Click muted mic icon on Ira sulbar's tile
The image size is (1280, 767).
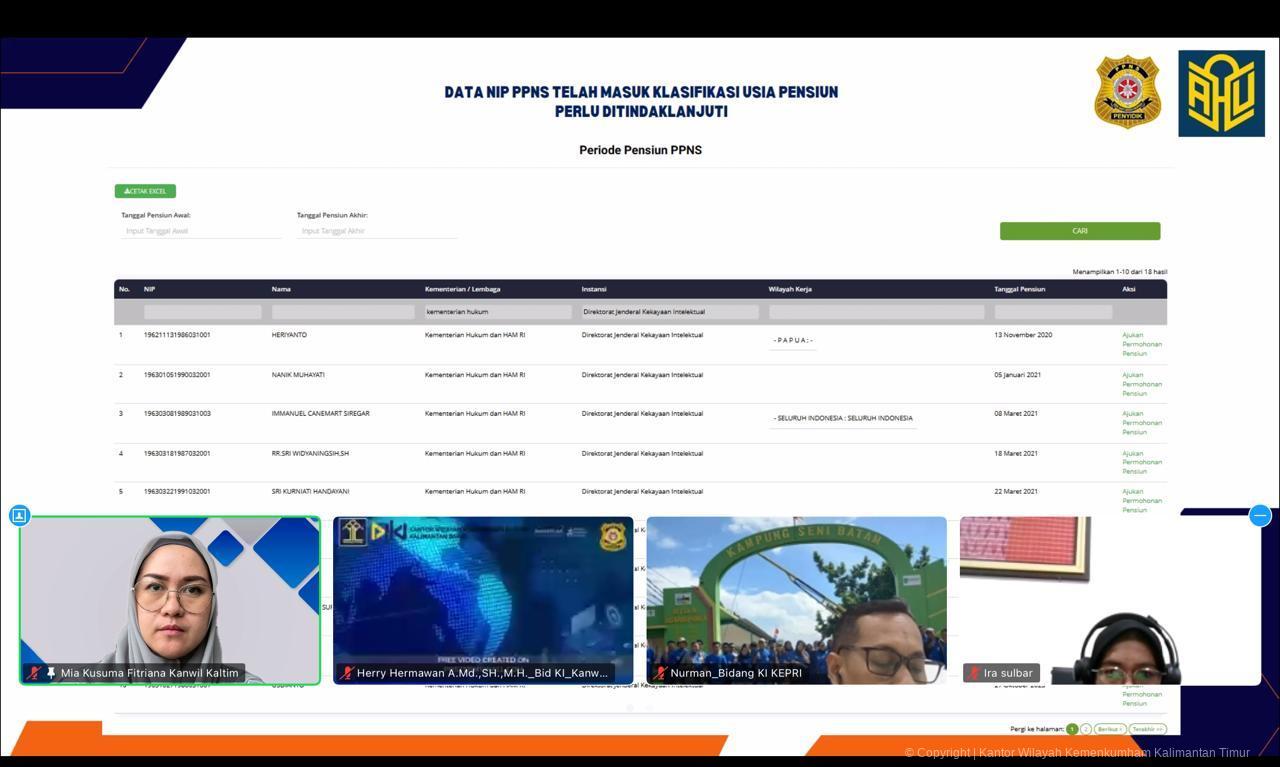974,673
